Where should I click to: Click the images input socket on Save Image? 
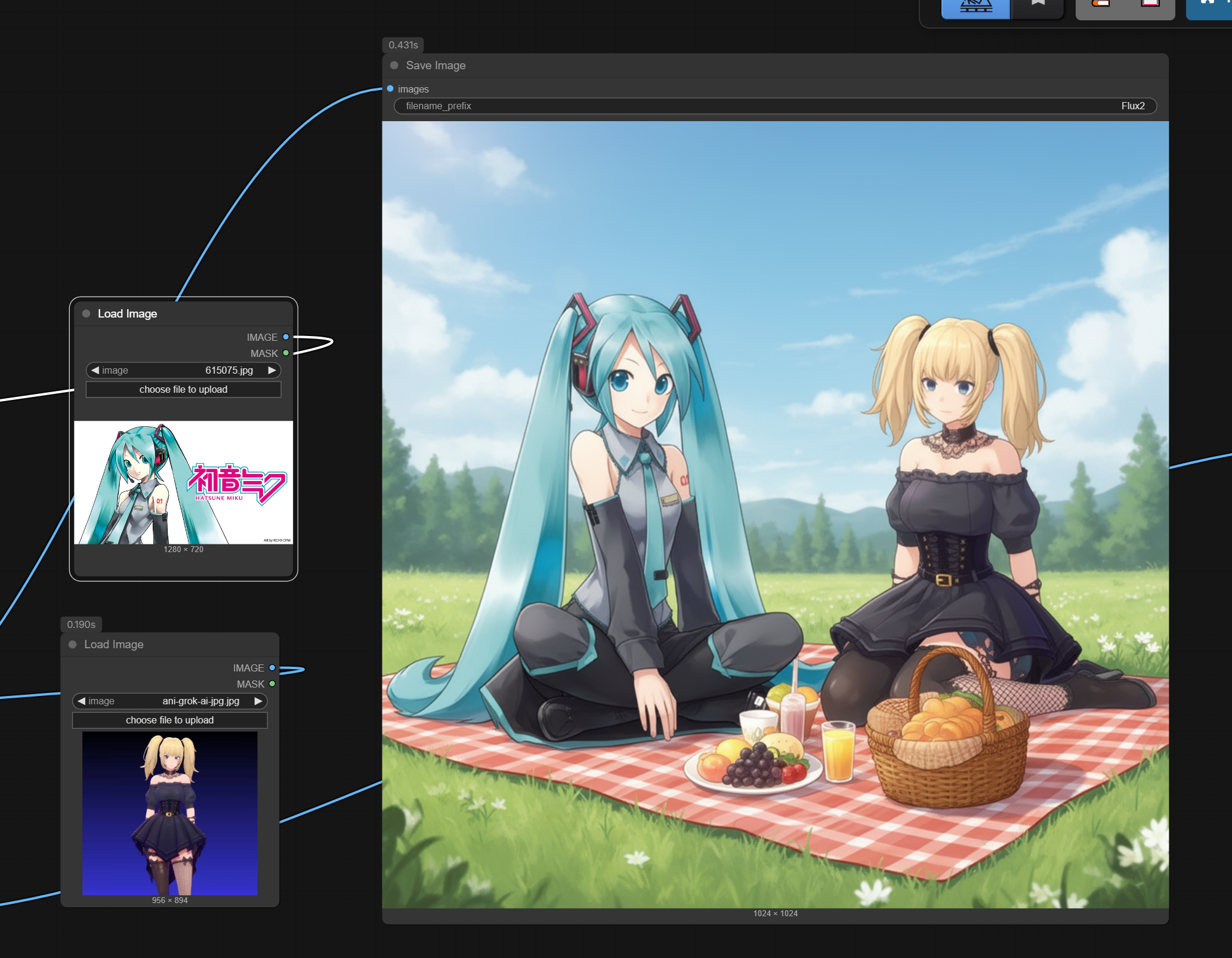pos(390,89)
